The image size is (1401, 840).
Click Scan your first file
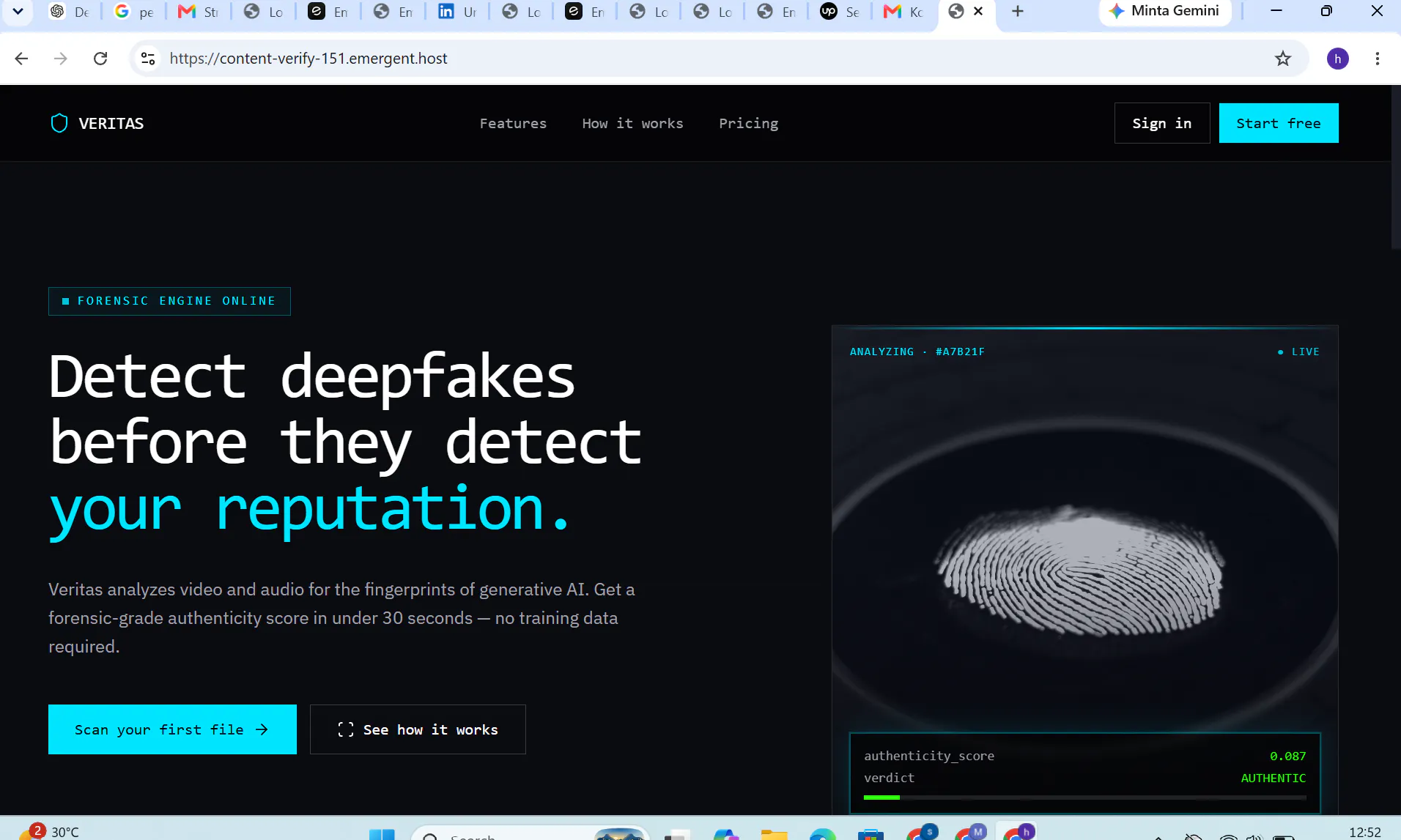(x=172, y=729)
